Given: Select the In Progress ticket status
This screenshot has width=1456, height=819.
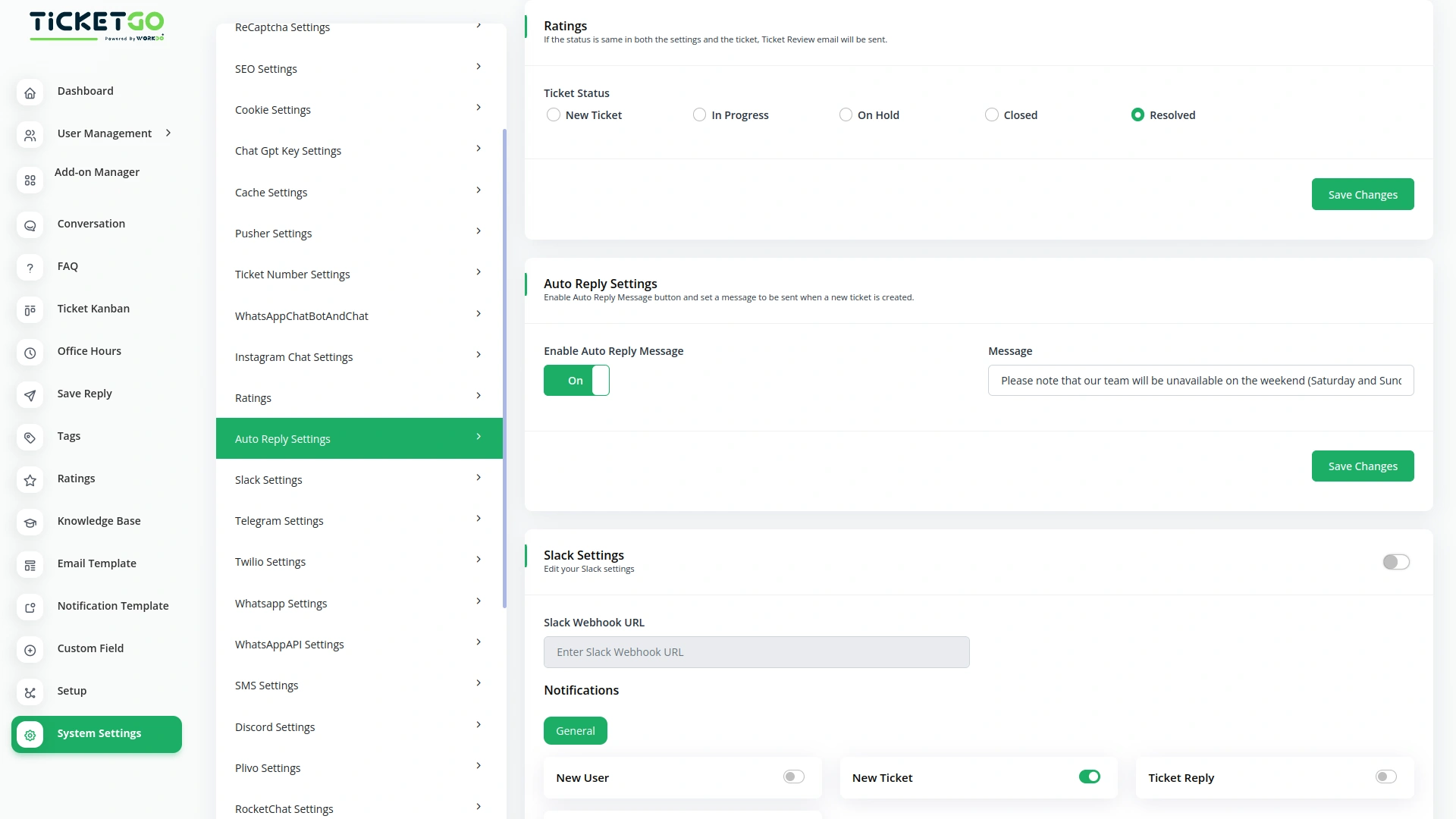Looking at the screenshot, I should (698, 115).
